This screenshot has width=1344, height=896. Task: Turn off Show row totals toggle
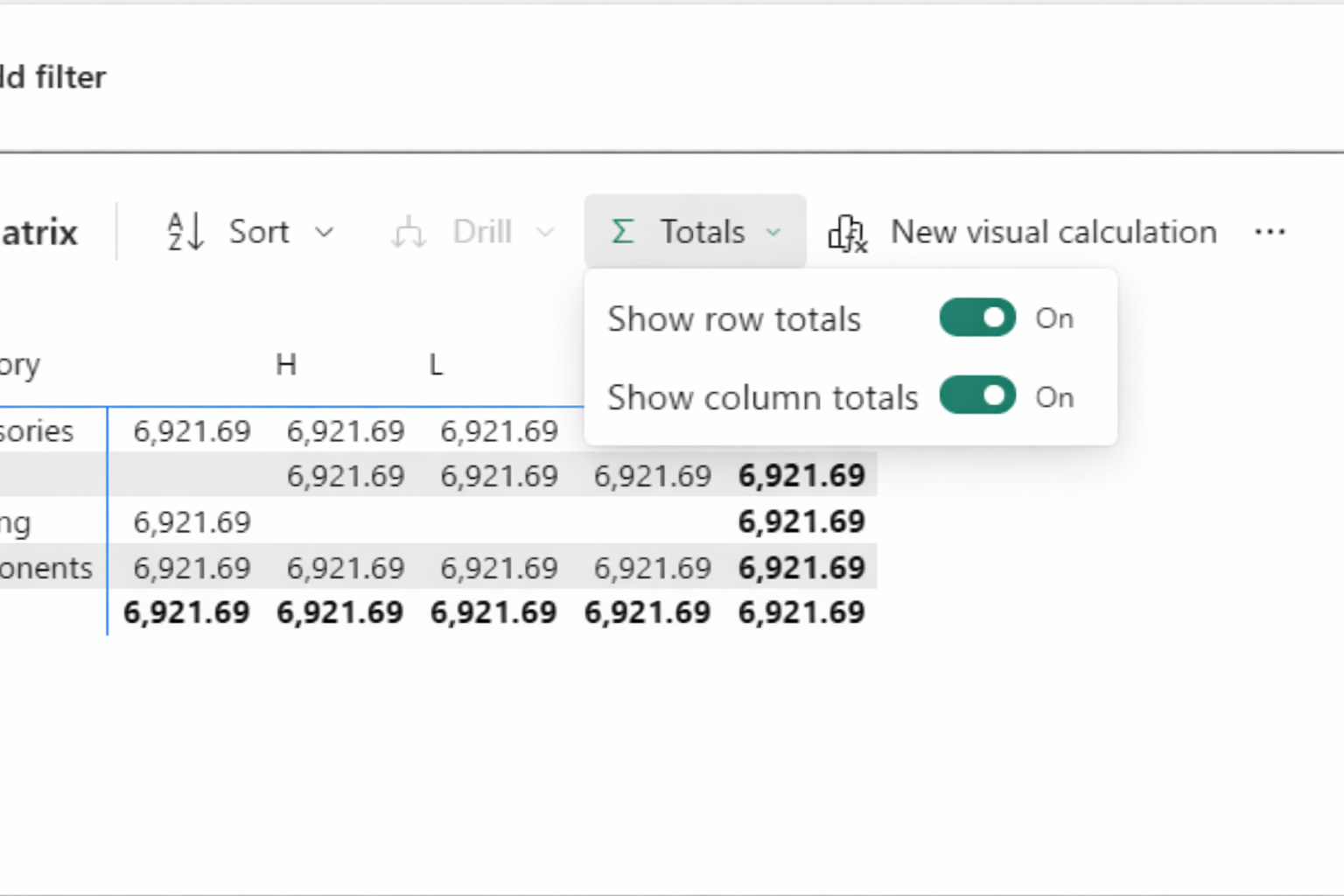977,318
